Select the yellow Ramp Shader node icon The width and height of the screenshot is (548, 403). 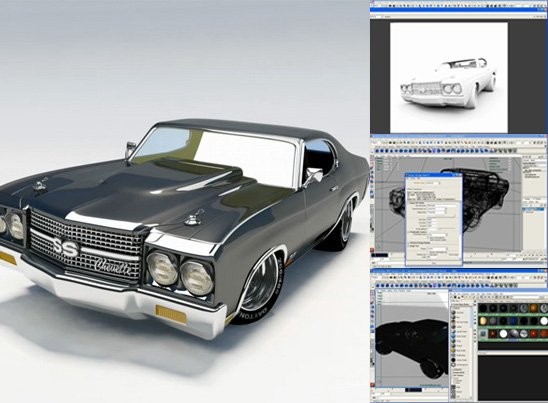tap(453, 350)
